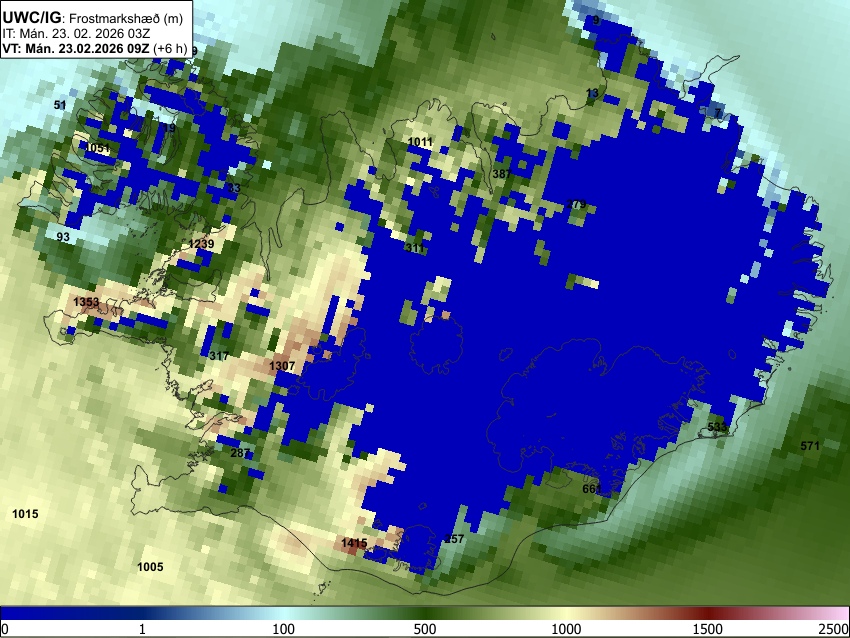This screenshot has height=638, width=850.
Task: Click the map value 1239
Action: click(x=201, y=243)
